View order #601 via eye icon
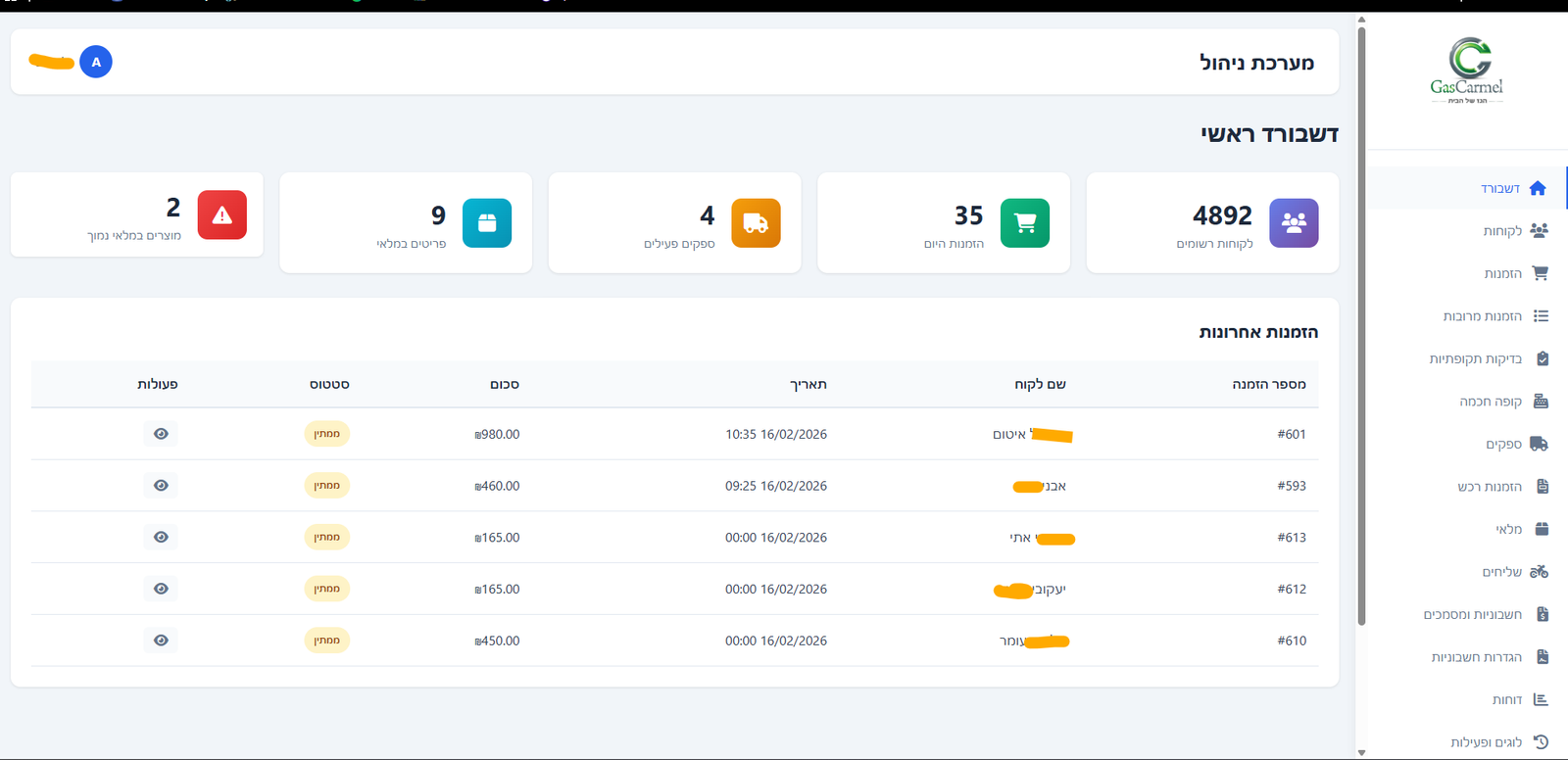The width and height of the screenshot is (1568, 760). (161, 434)
